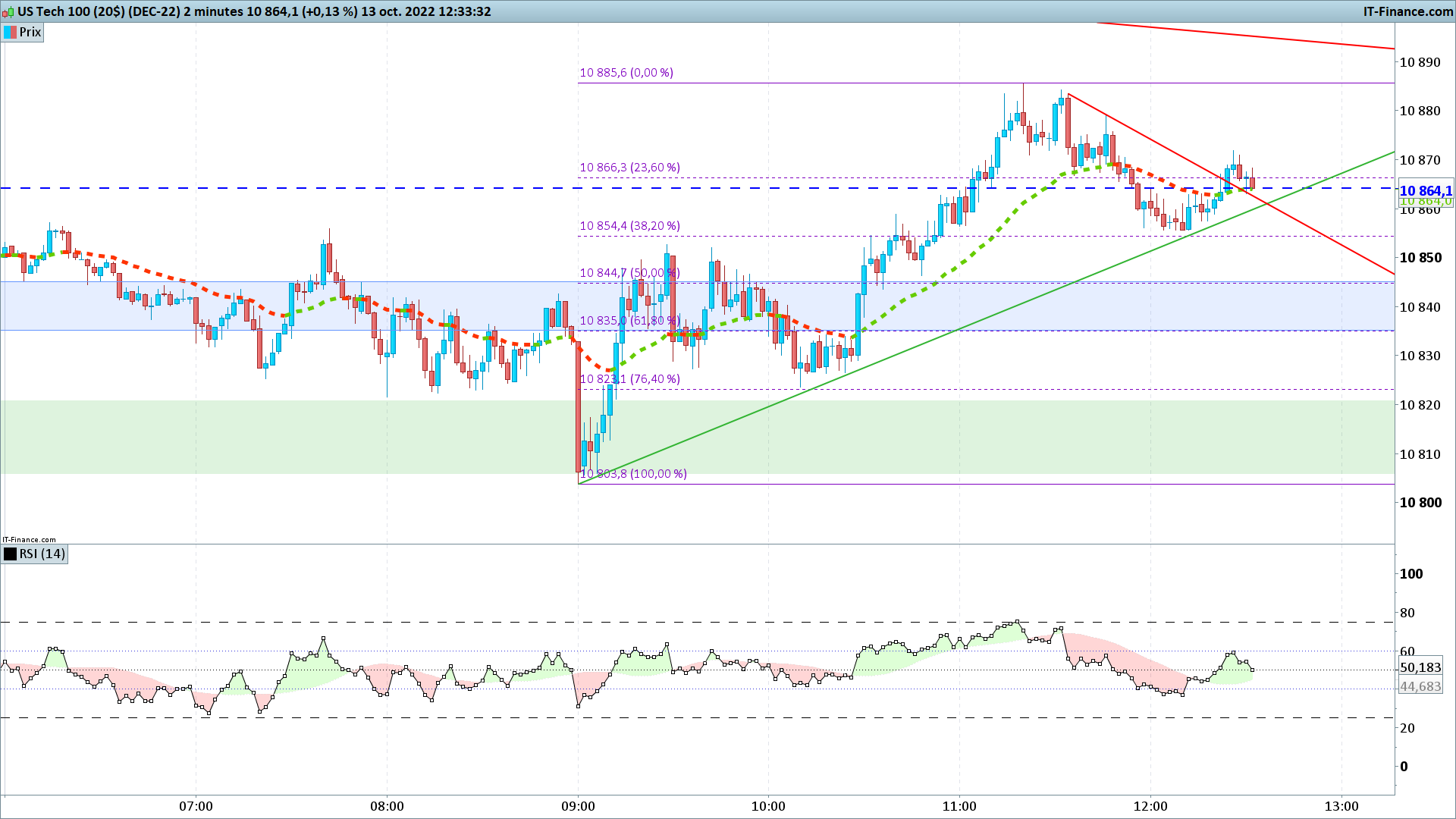Click the blue 10 864,1 current price tag
Viewport: 1456px width, 819px height.
click(1426, 191)
